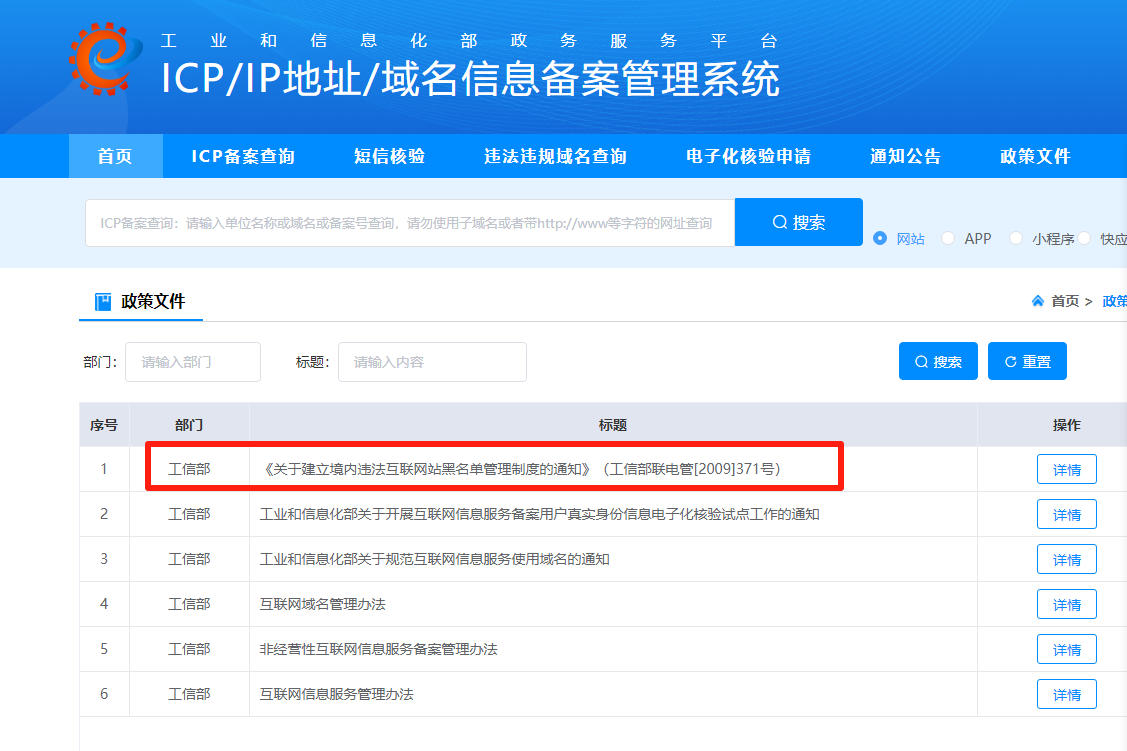1127x751 pixels.
Task: Click the 标题 input field
Action: (x=432, y=361)
